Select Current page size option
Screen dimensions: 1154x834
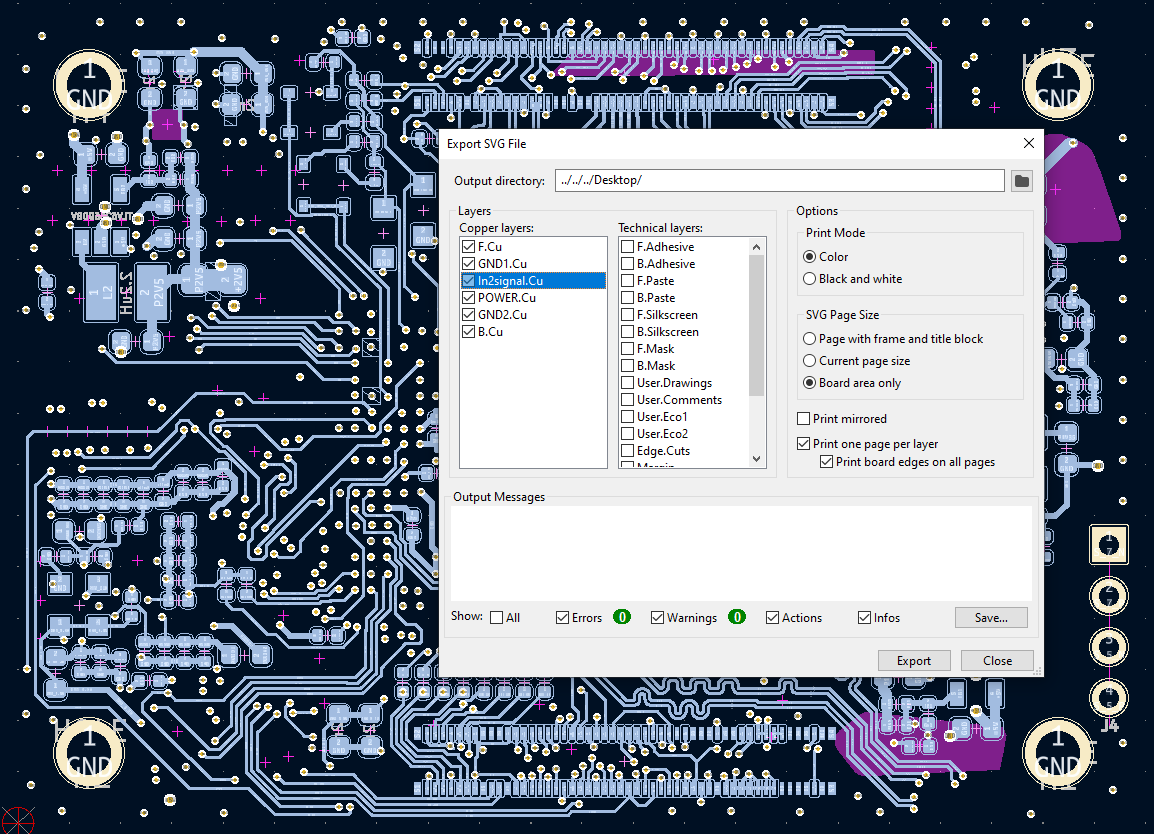coord(810,361)
